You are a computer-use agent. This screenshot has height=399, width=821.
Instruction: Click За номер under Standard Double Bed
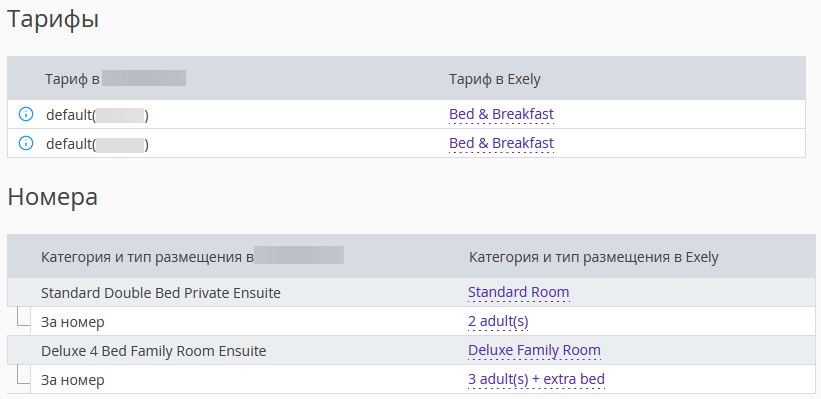[x=72, y=322]
